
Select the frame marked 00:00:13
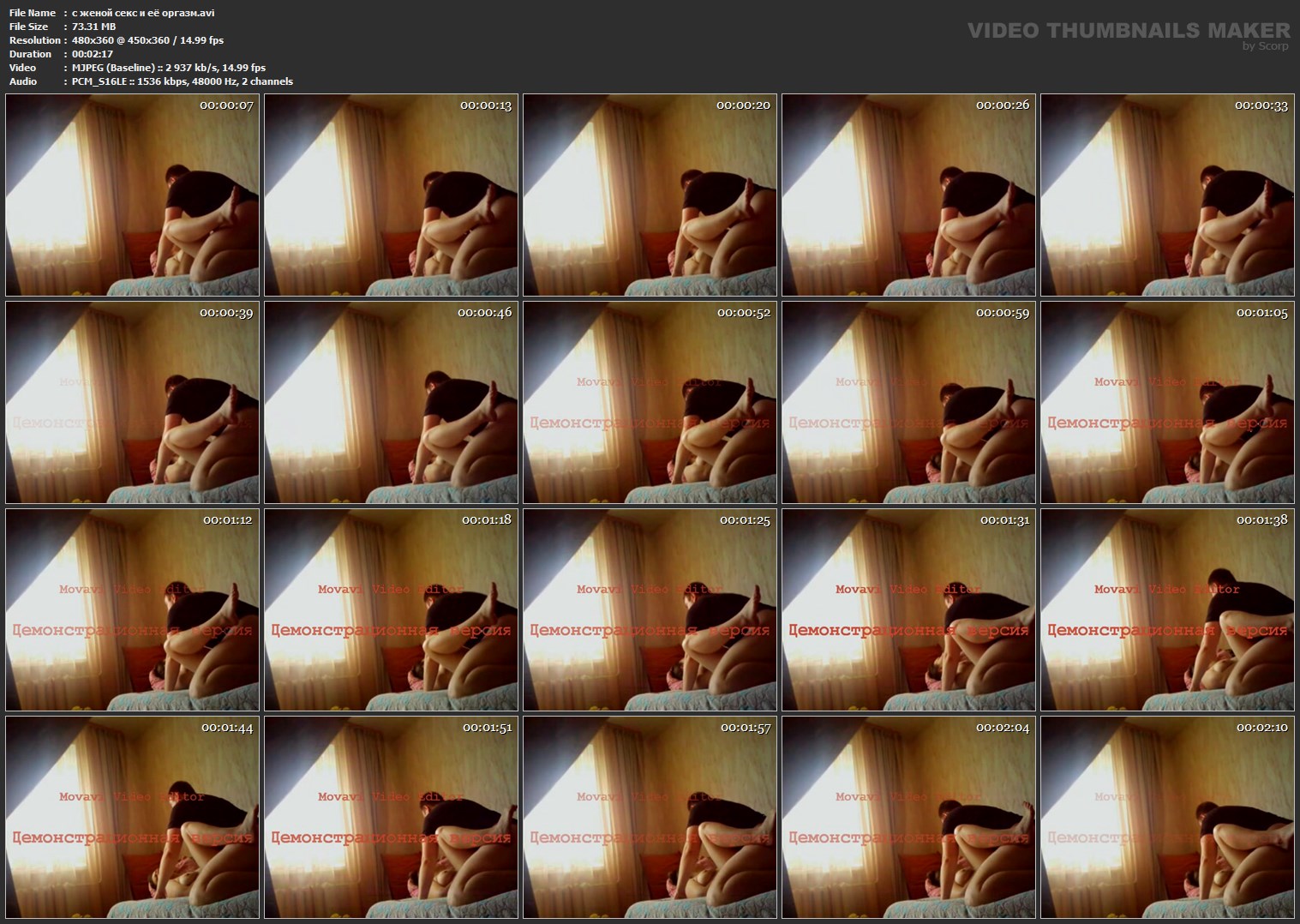391,195
